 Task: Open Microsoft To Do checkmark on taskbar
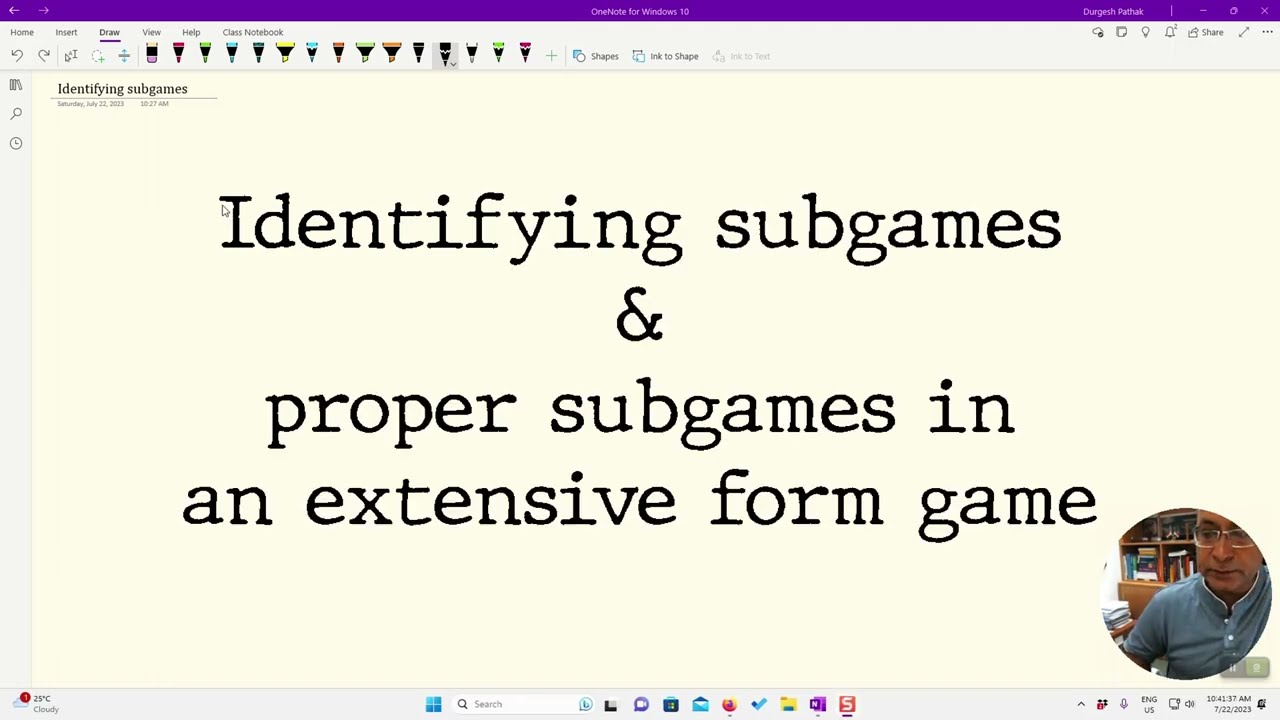759,704
